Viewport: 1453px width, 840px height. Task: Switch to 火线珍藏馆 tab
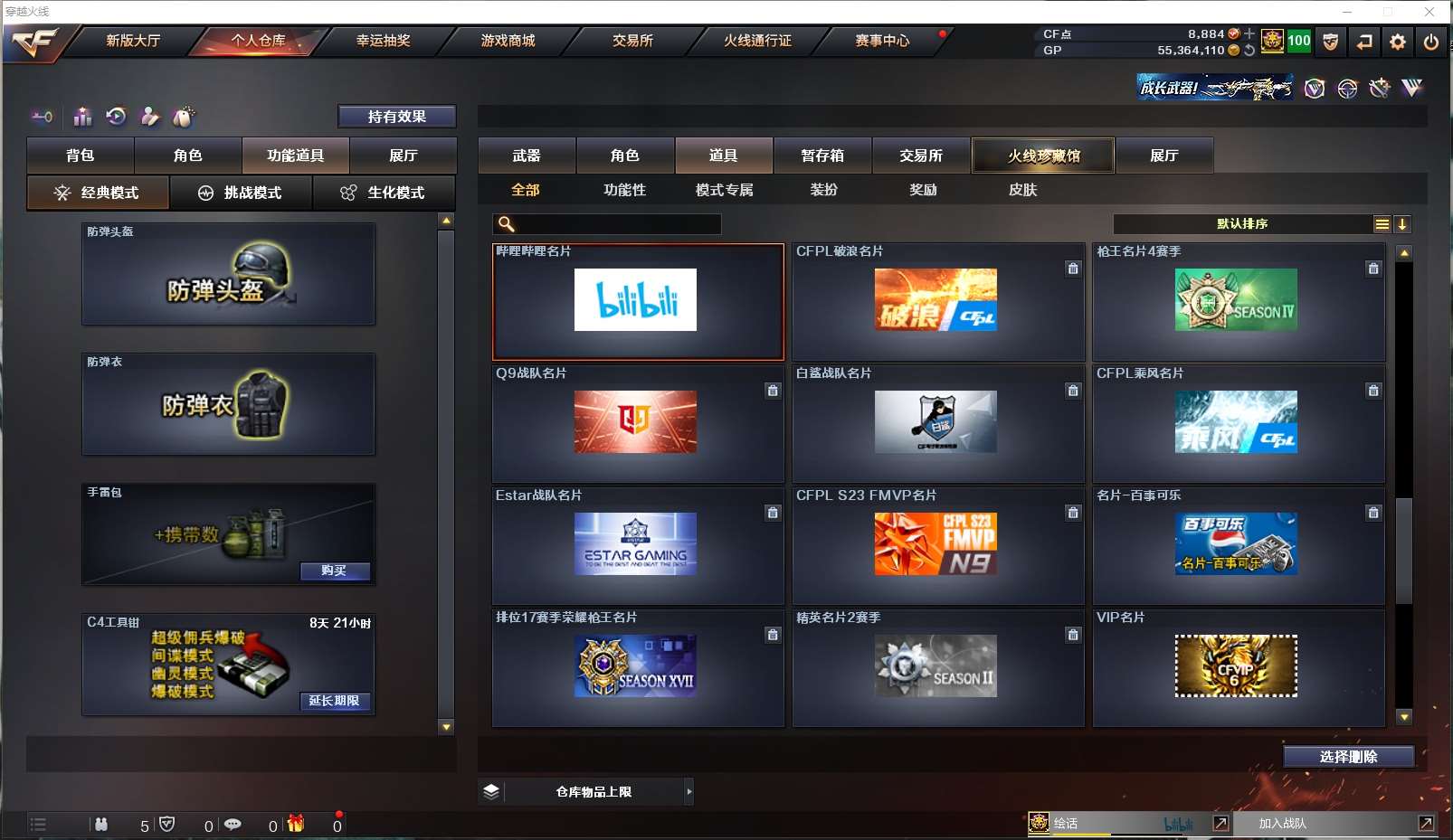(1043, 156)
